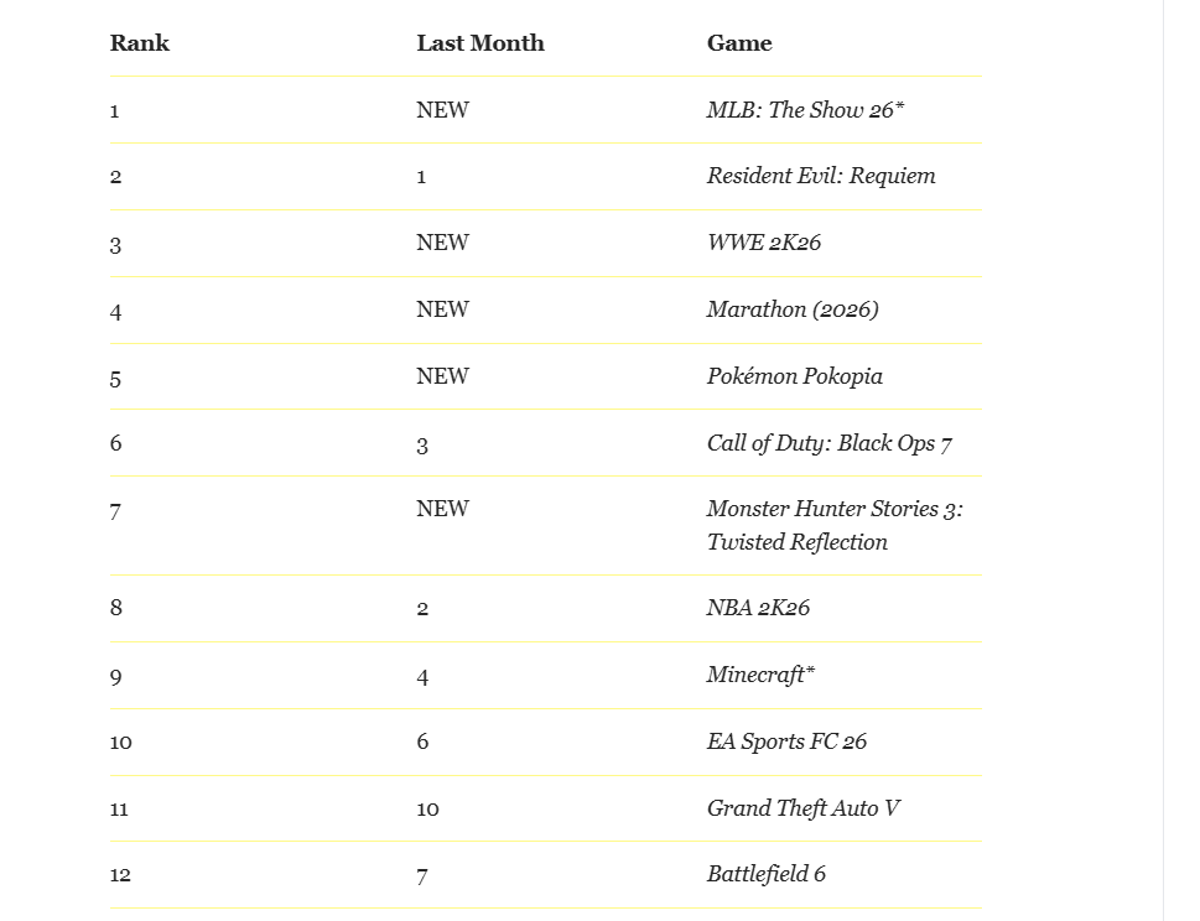Select the Battlefield 6 game title
The height and width of the screenshot is (921, 1200).
click(x=766, y=874)
